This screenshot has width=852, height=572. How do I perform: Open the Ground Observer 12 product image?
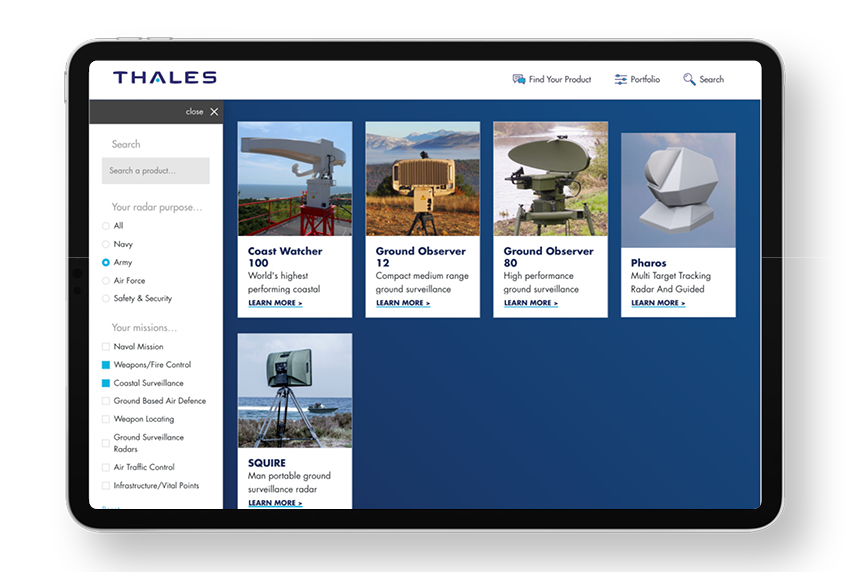point(423,179)
